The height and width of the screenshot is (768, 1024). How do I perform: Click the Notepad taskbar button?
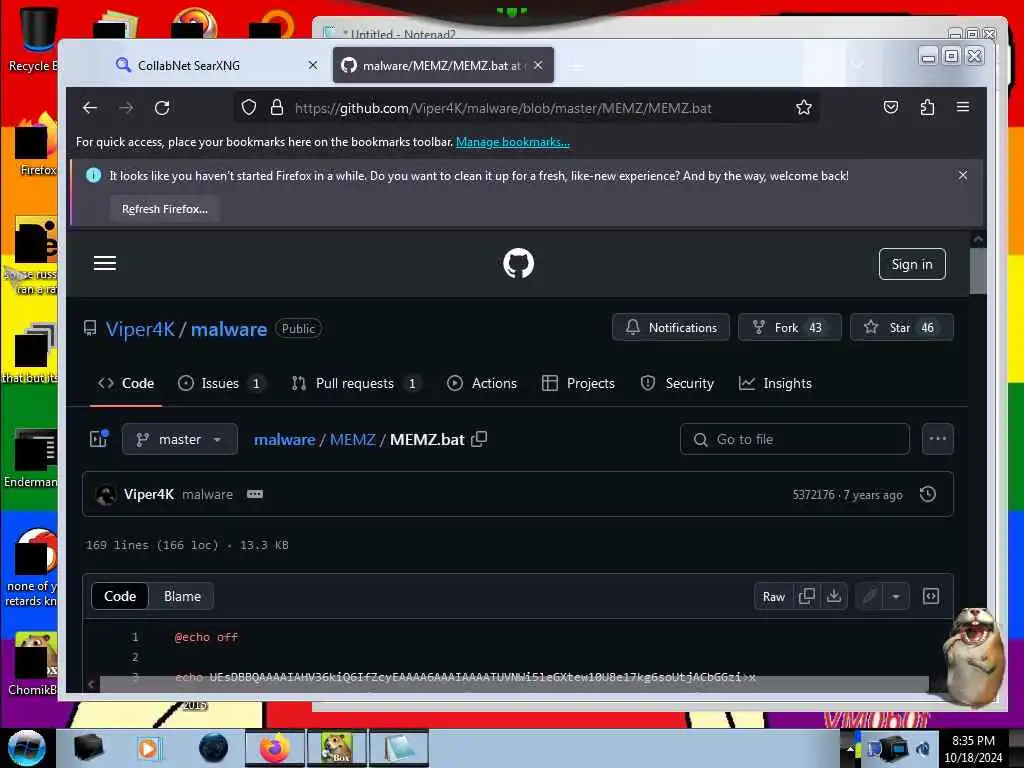point(399,748)
